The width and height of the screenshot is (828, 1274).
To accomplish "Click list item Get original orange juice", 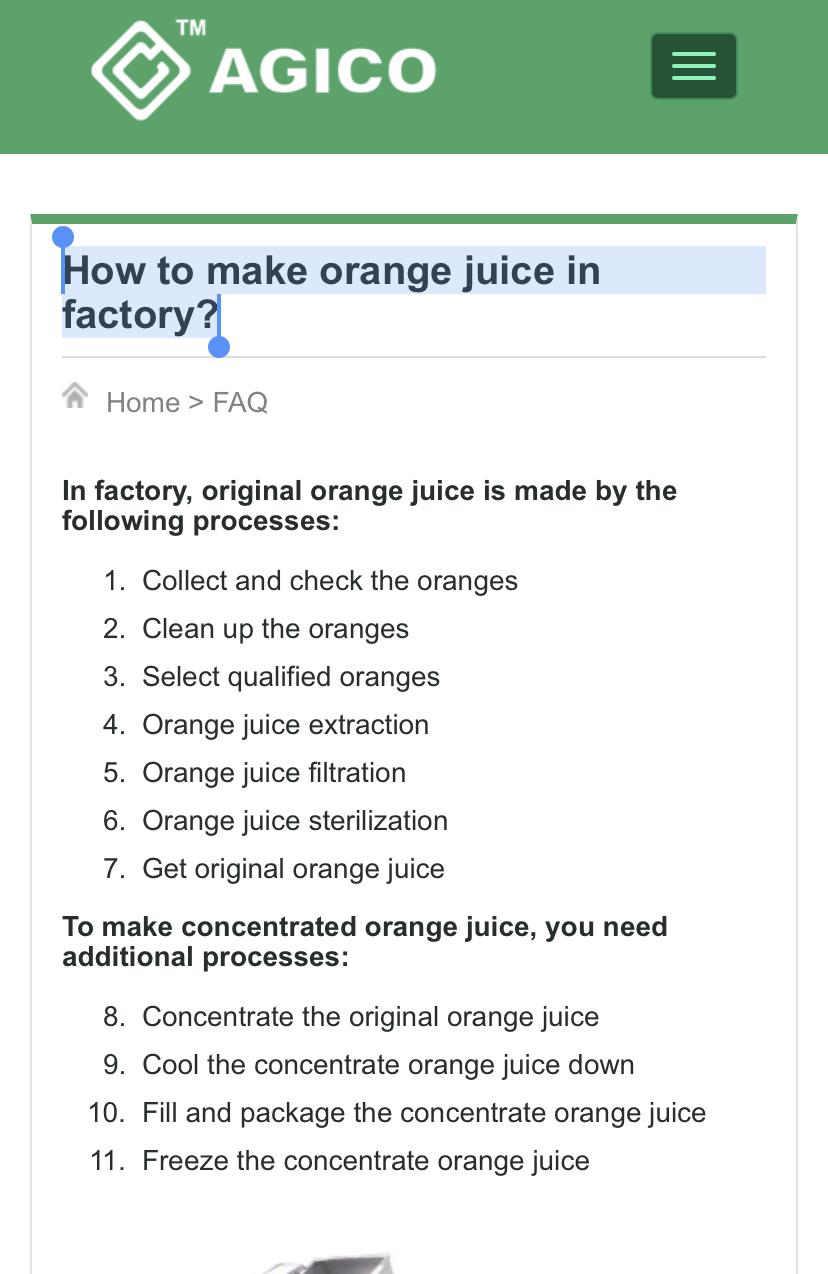I will coord(294,869).
